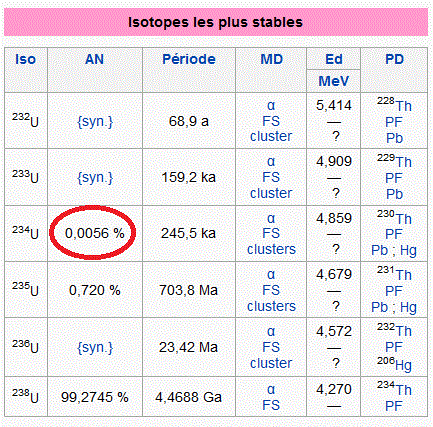The image size is (433, 427).
Task: Go to the 231Th decay product
Action: click(x=394, y=274)
